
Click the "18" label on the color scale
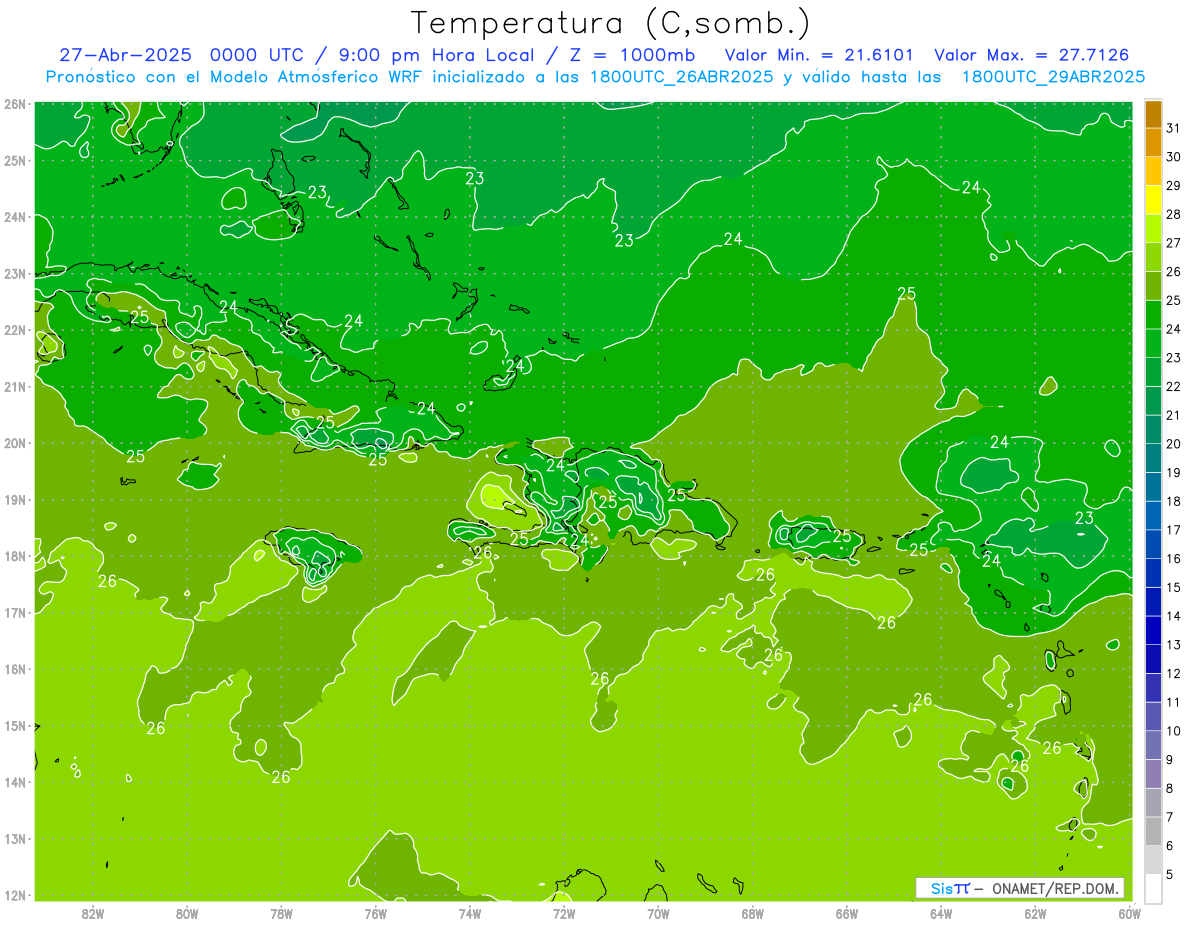1174,501
